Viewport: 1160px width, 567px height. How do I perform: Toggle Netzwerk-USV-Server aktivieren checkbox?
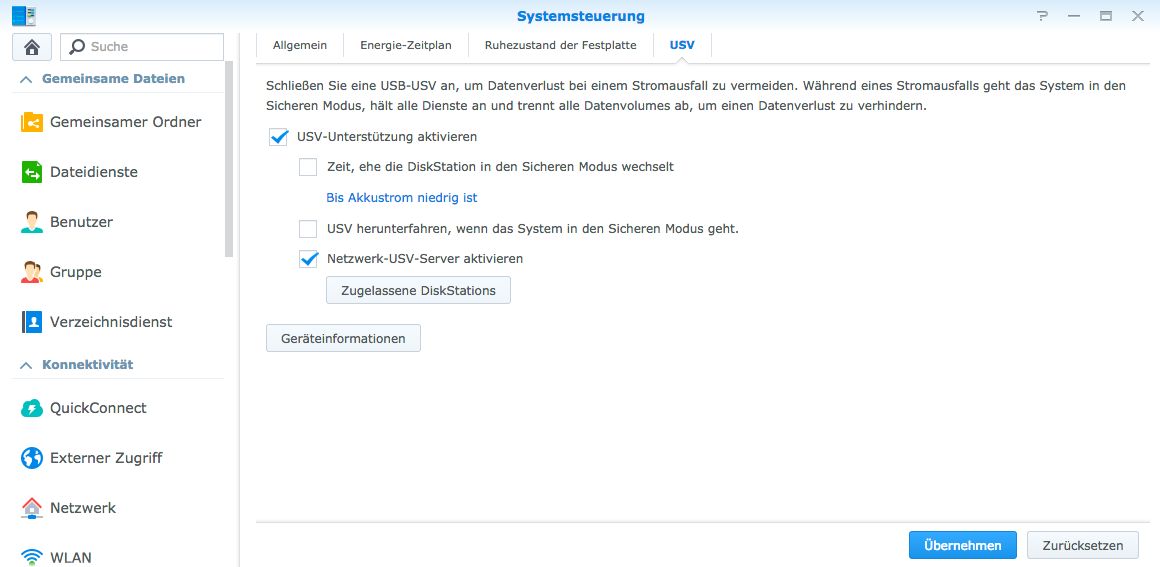[x=308, y=259]
